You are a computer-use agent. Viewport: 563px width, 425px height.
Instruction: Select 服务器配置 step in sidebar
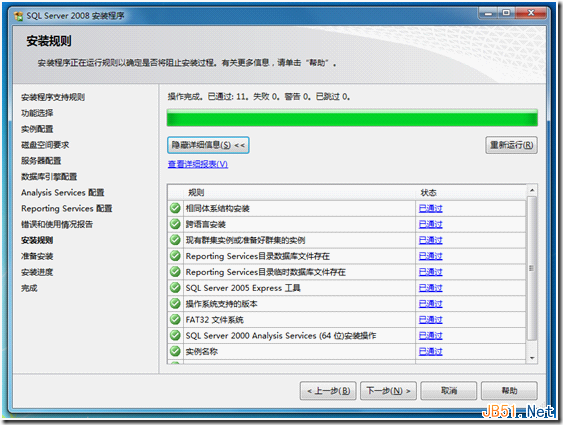pyautogui.click(x=41, y=161)
